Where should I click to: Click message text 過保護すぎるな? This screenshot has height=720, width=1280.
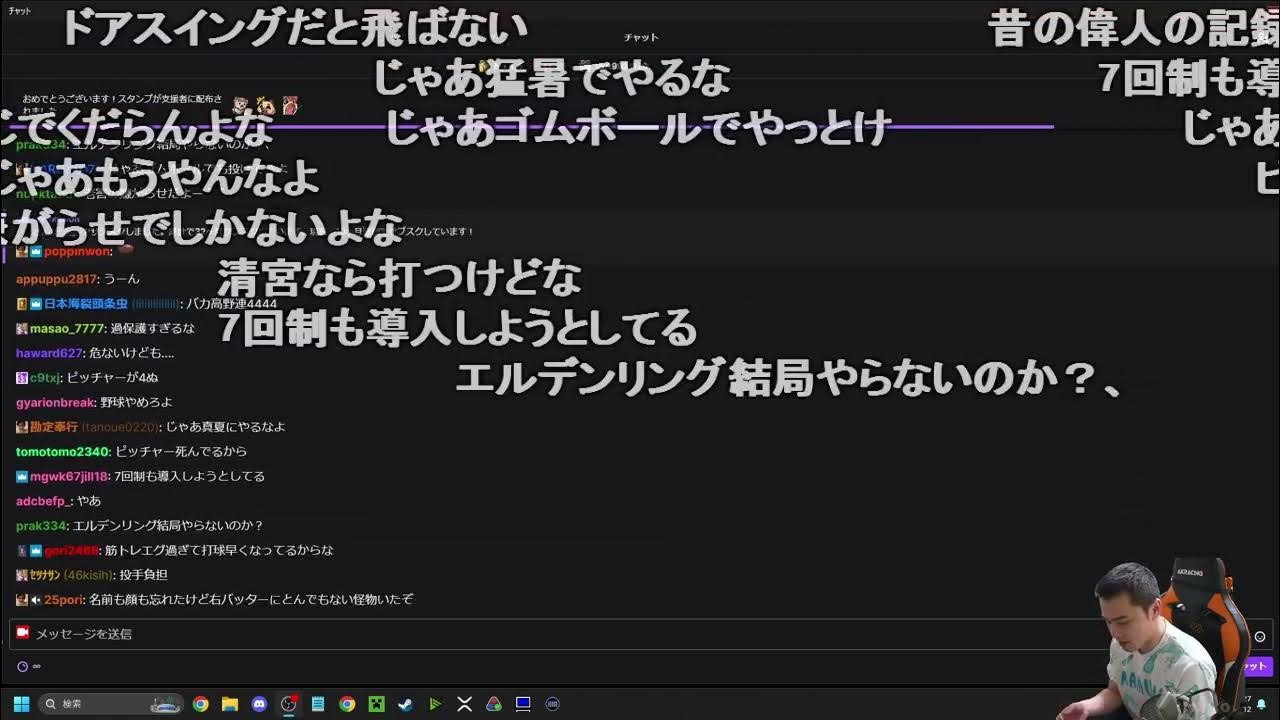click(x=152, y=328)
